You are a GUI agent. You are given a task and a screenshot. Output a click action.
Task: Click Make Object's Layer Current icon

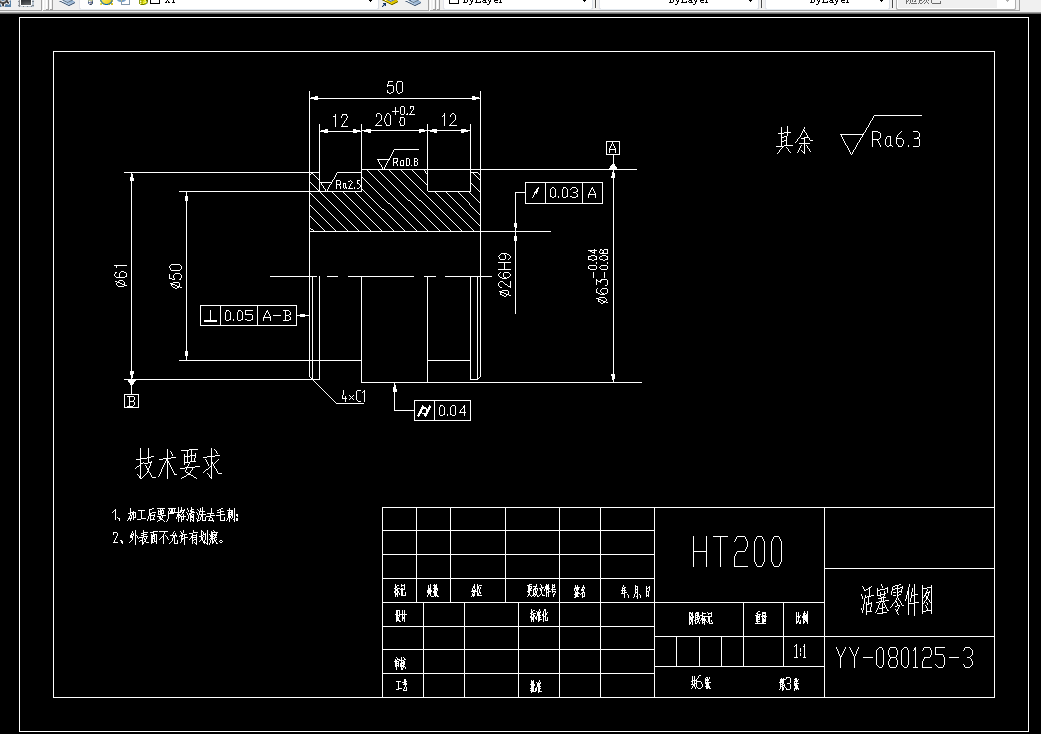pyautogui.click(x=390, y=2)
